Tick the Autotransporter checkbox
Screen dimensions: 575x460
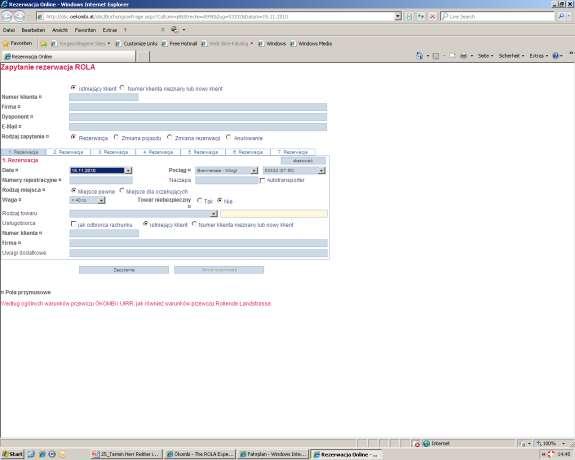(x=262, y=180)
